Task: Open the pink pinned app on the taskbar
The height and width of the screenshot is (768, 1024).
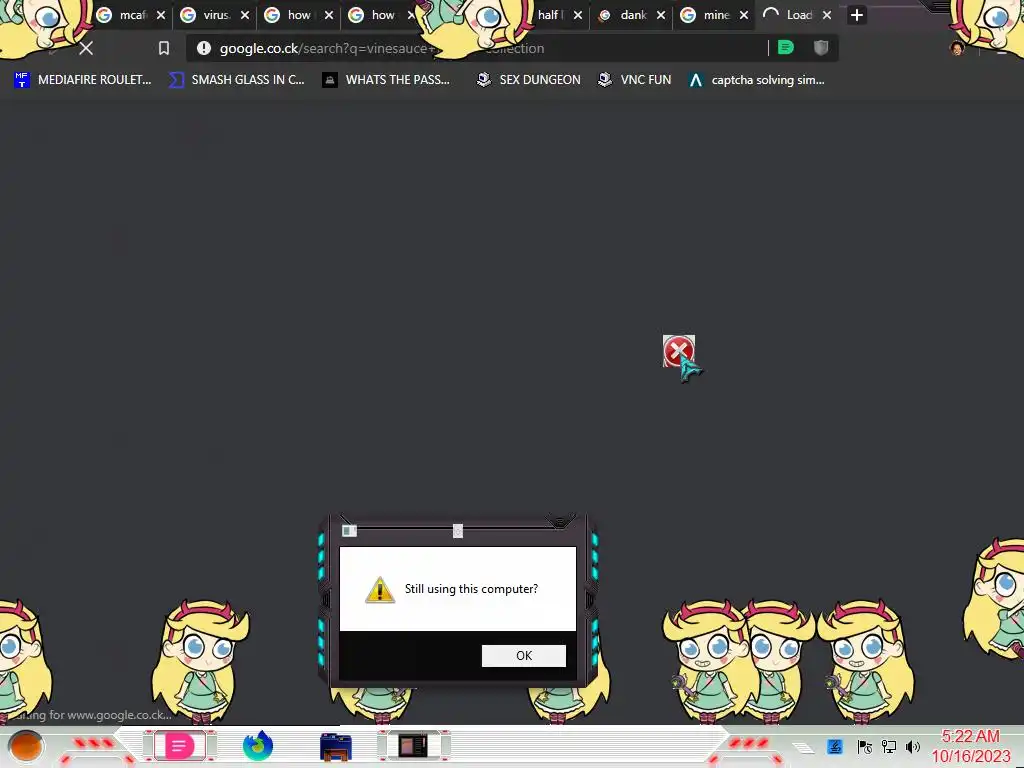Action: [180, 746]
